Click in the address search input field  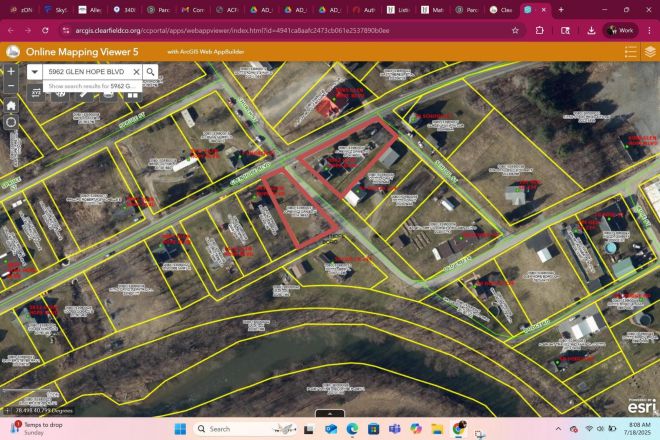tap(86, 72)
